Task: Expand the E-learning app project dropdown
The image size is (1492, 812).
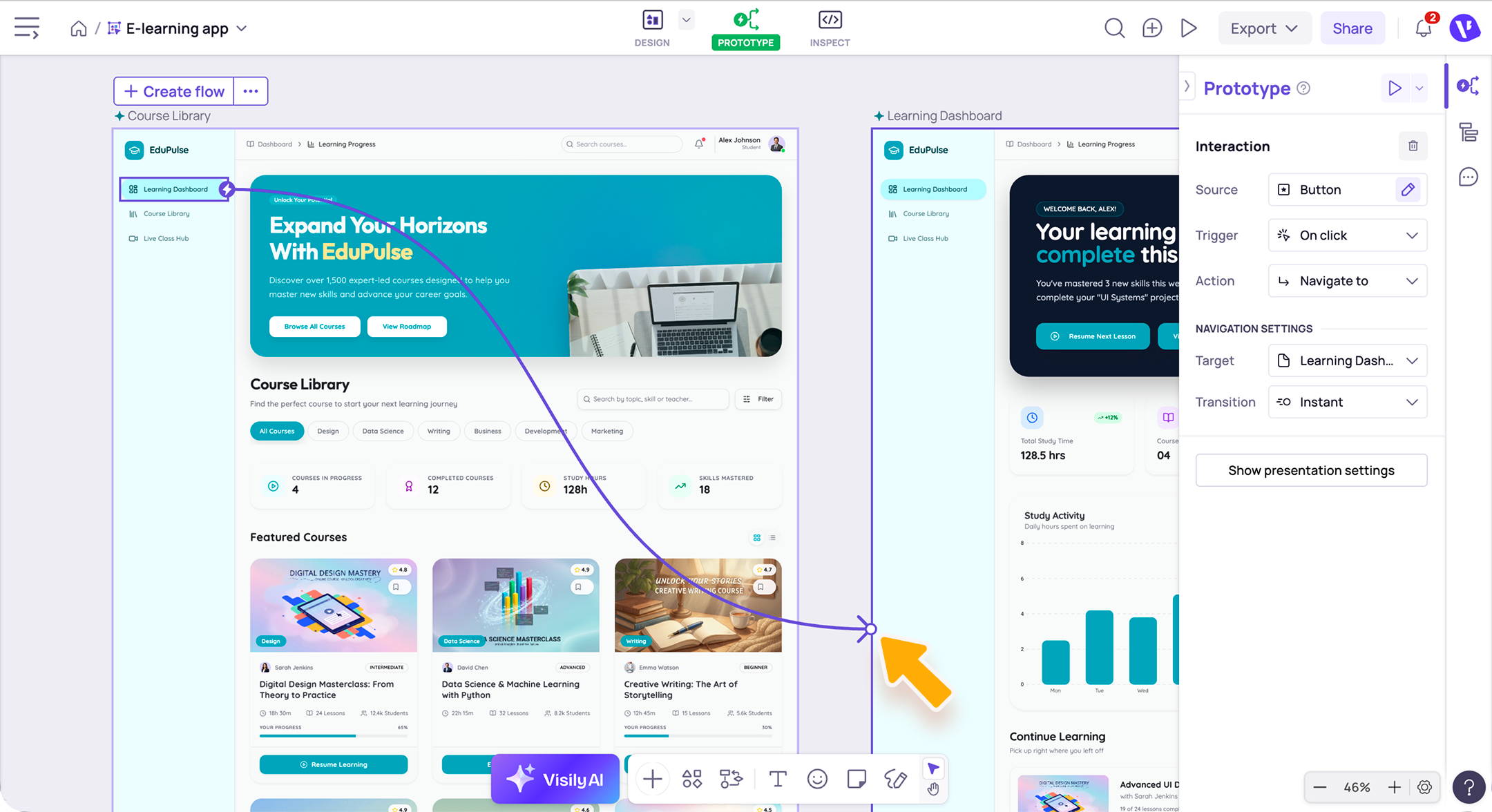Action: [242, 28]
